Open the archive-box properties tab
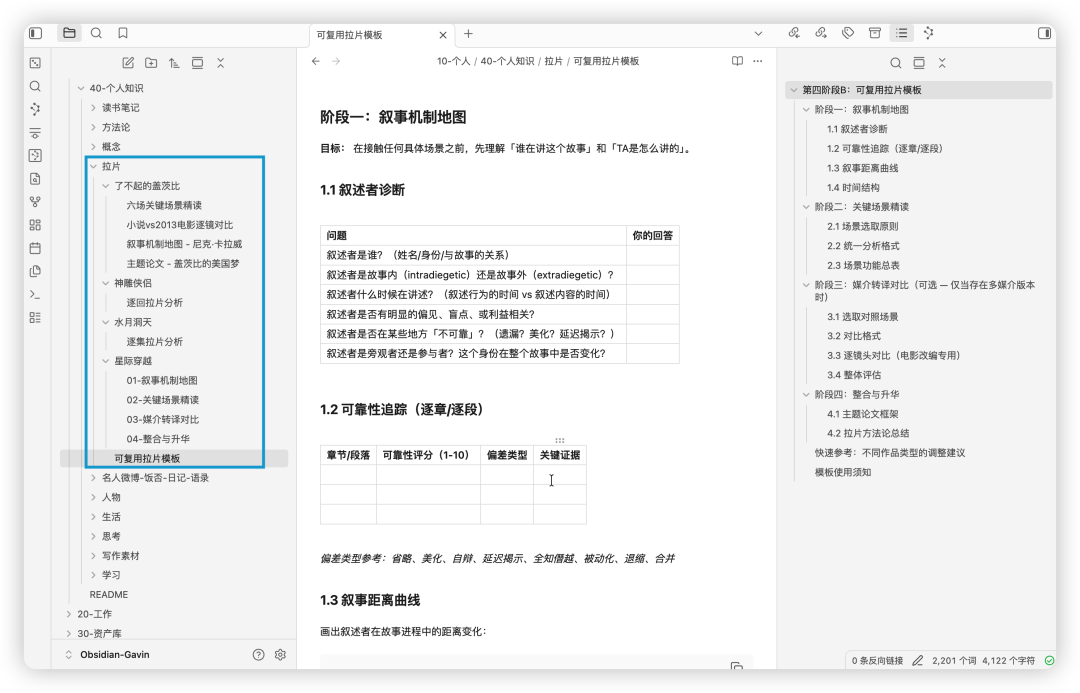1080x693 pixels. (875, 33)
